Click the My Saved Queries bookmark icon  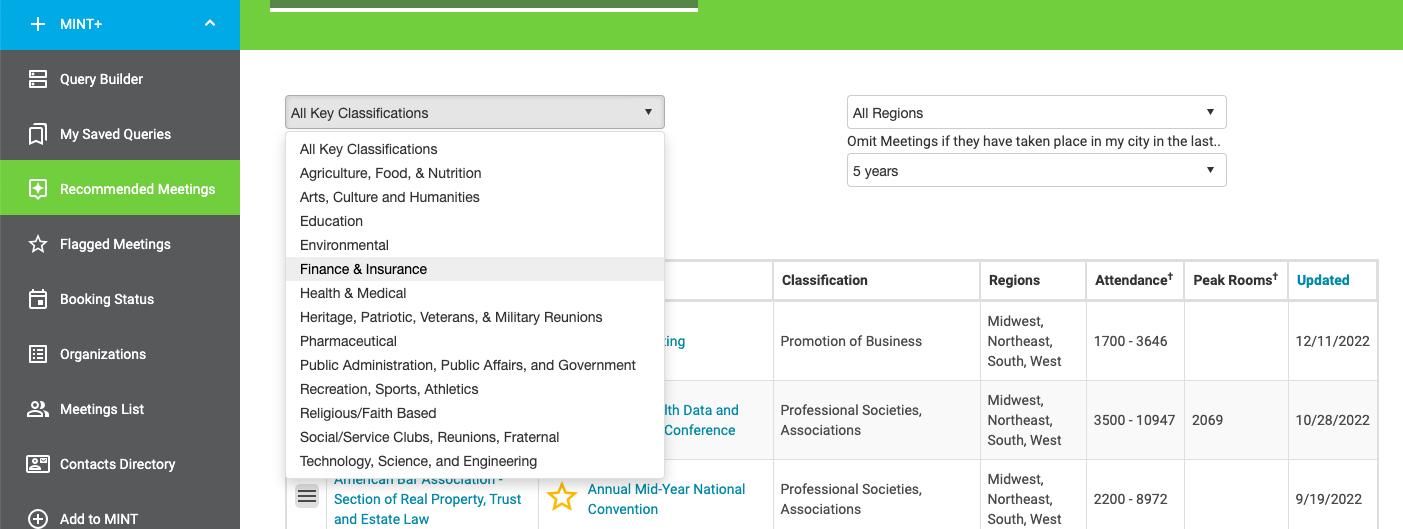point(38,134)
